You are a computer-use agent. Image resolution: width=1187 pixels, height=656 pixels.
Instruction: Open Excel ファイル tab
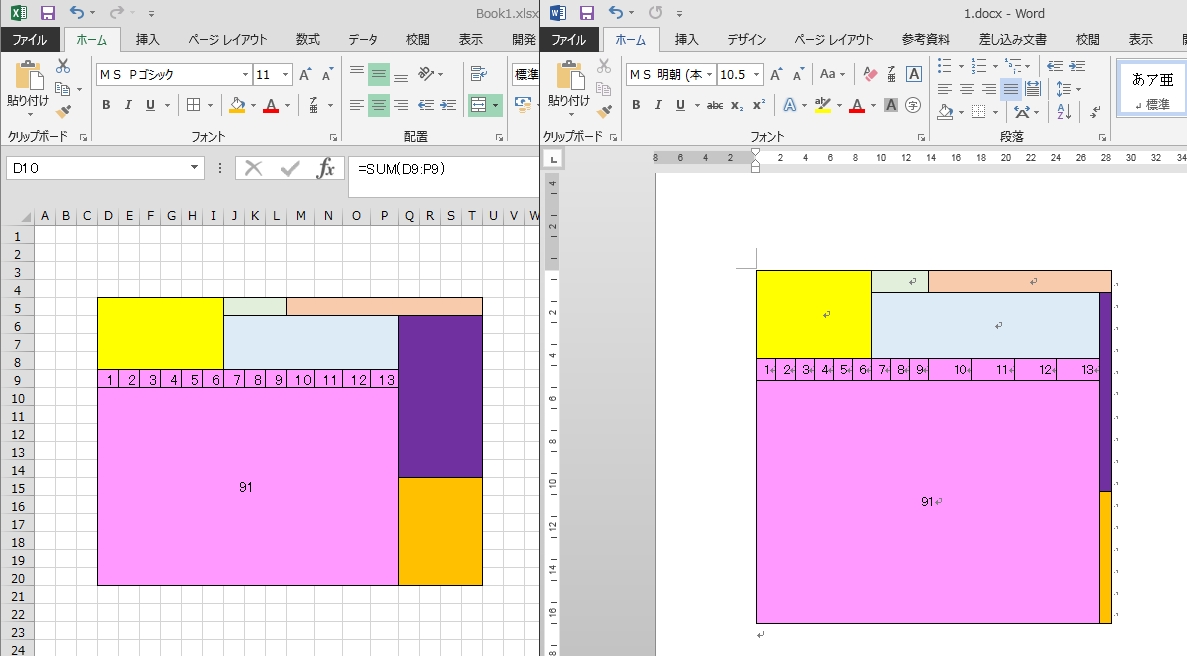point(29,39)
